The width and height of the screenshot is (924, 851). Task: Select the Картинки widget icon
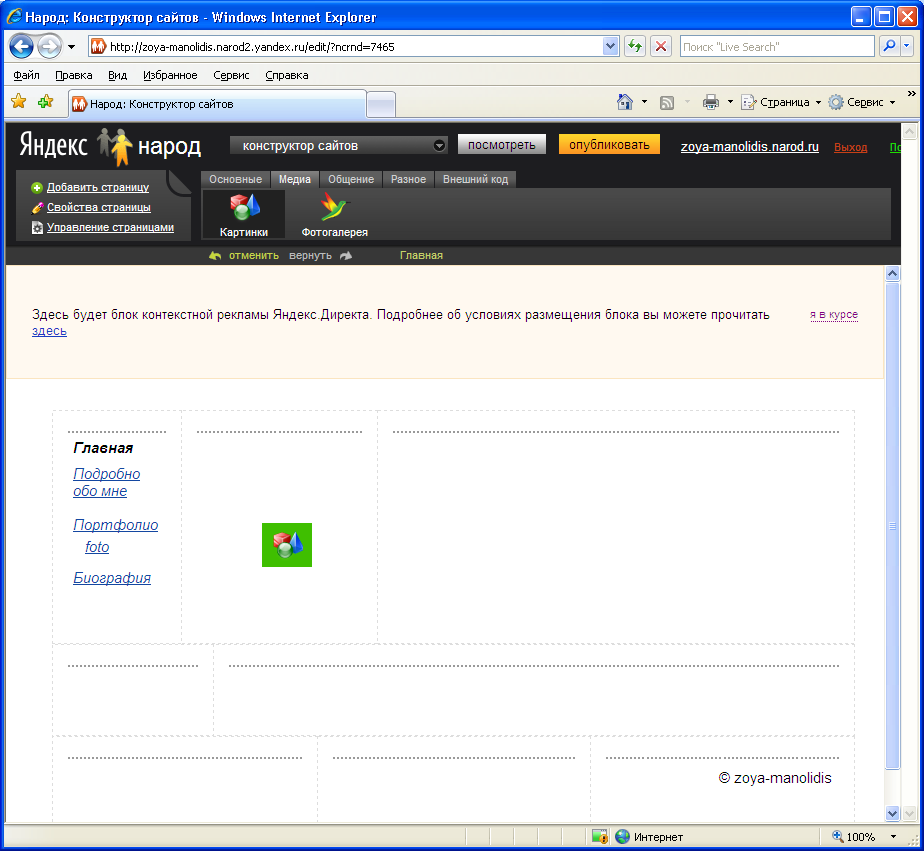(244, 215)
